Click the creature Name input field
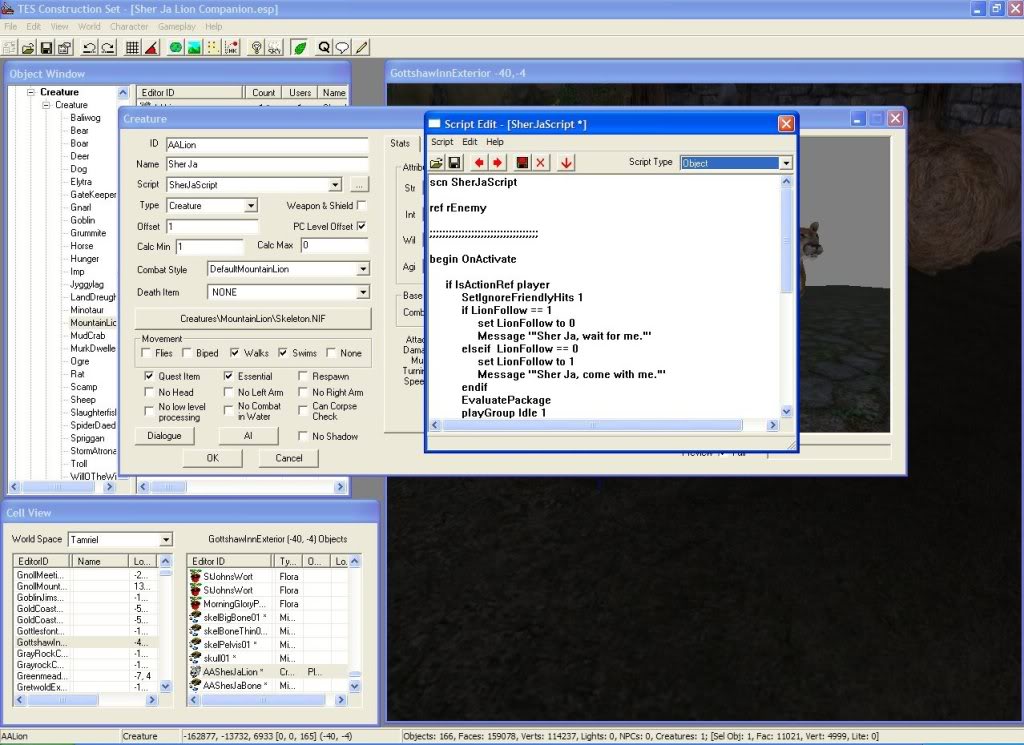This screenshot has height=745, width=1024. click(x=267, y=164)
